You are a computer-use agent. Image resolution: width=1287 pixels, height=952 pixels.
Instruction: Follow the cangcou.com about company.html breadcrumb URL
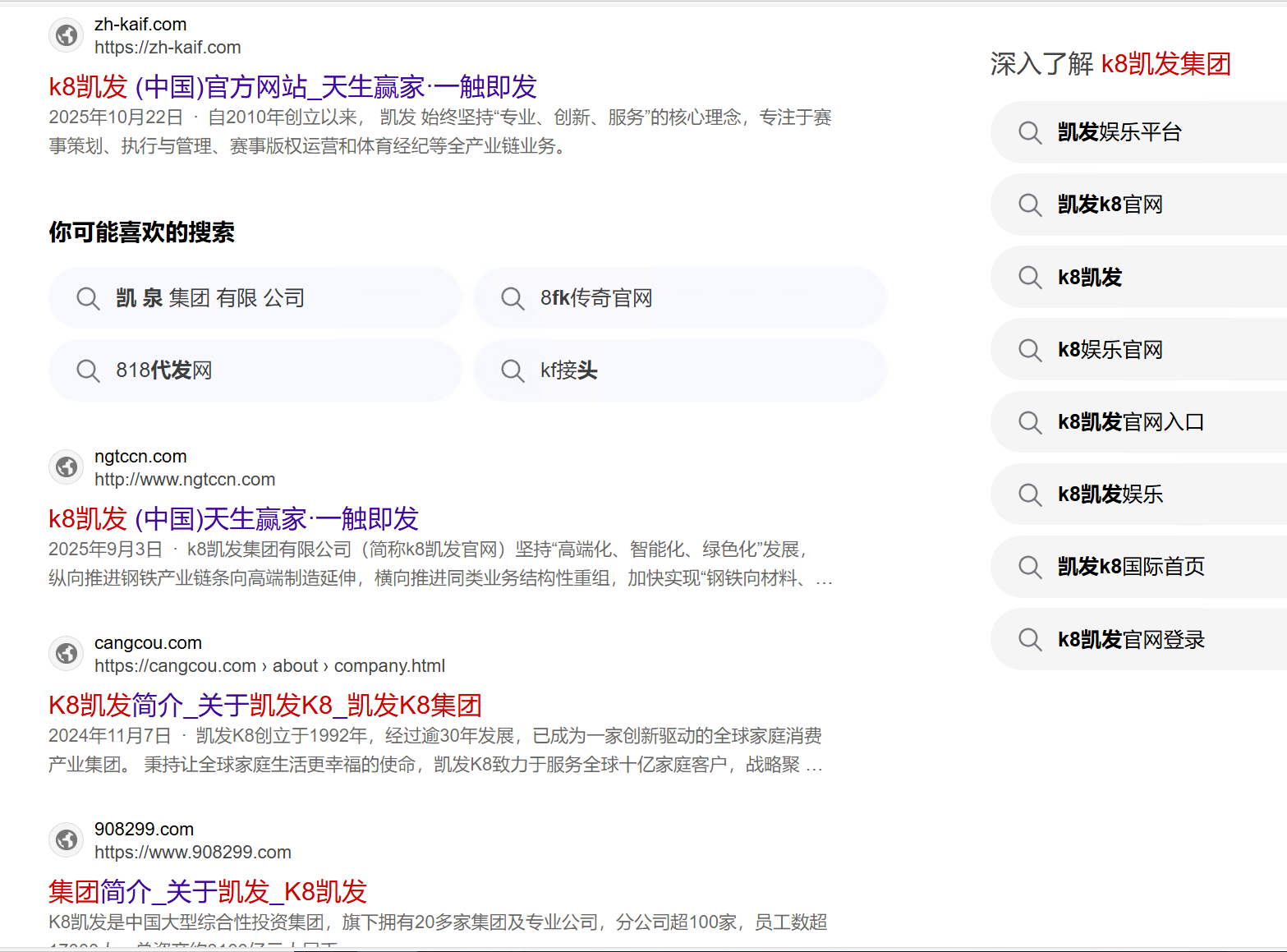[x=269, y=666]
